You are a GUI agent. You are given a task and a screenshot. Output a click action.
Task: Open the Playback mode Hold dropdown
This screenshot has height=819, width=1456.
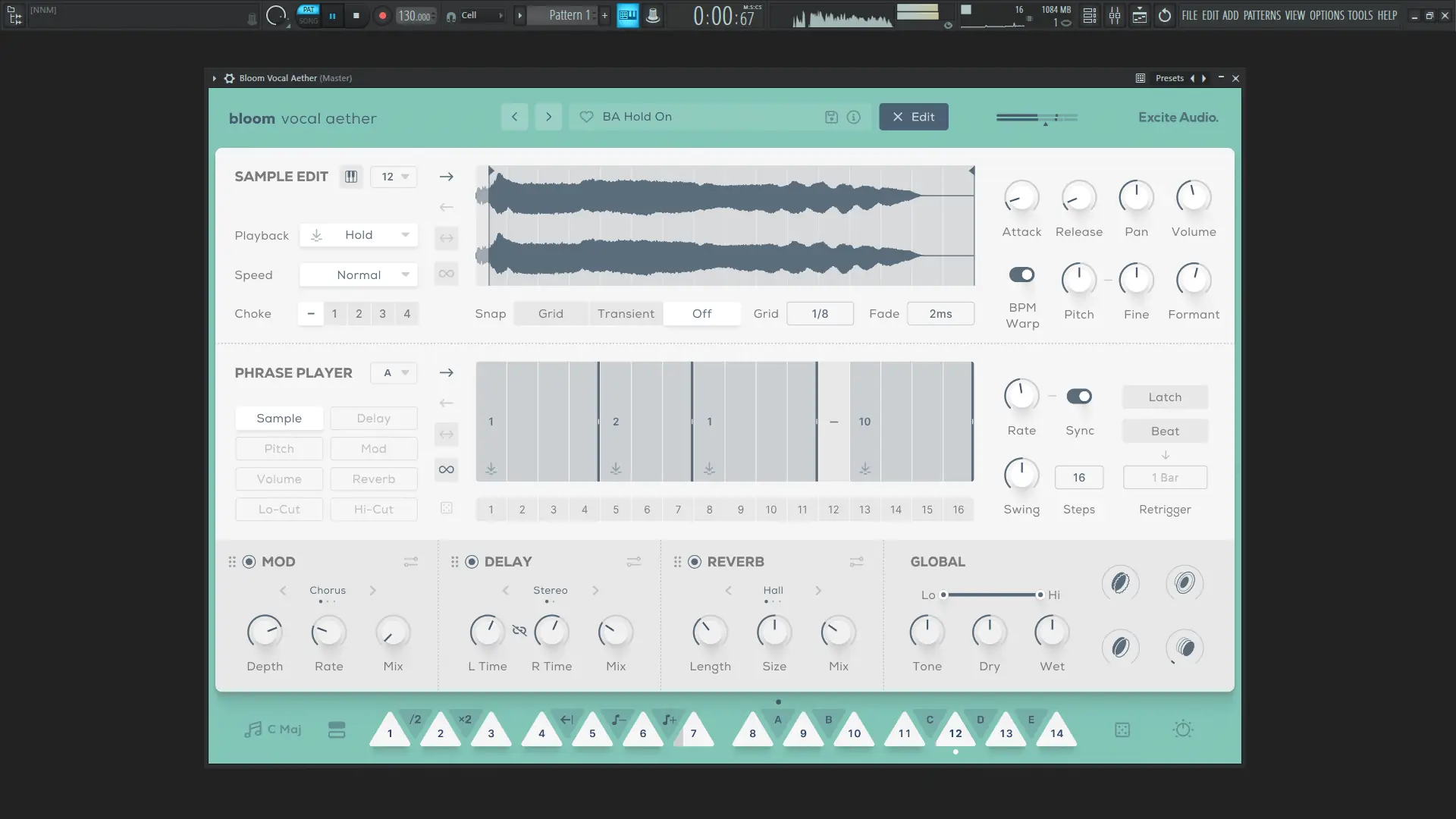(359, 235)
